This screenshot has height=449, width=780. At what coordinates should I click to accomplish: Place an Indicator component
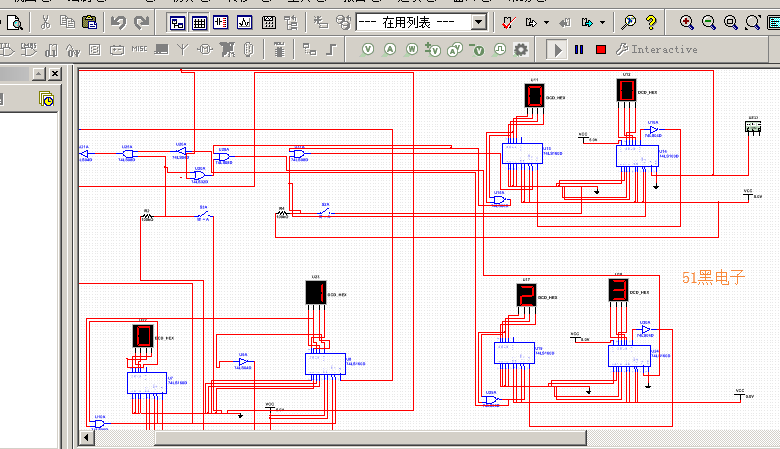pyautogui.click(x=95, y=50)
